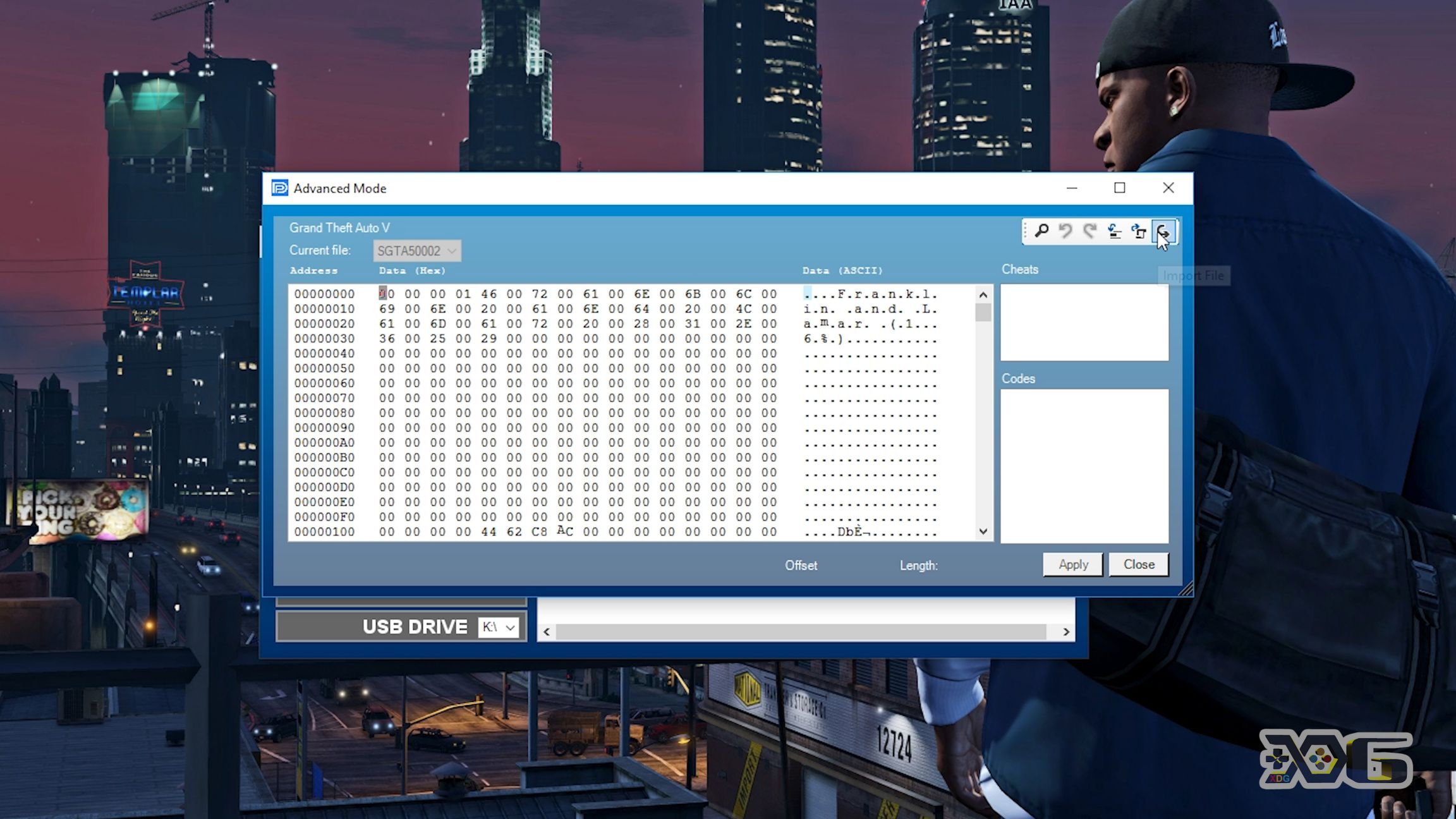
Task: Toggle visibility of address 00000040 row
Action: 323,353
